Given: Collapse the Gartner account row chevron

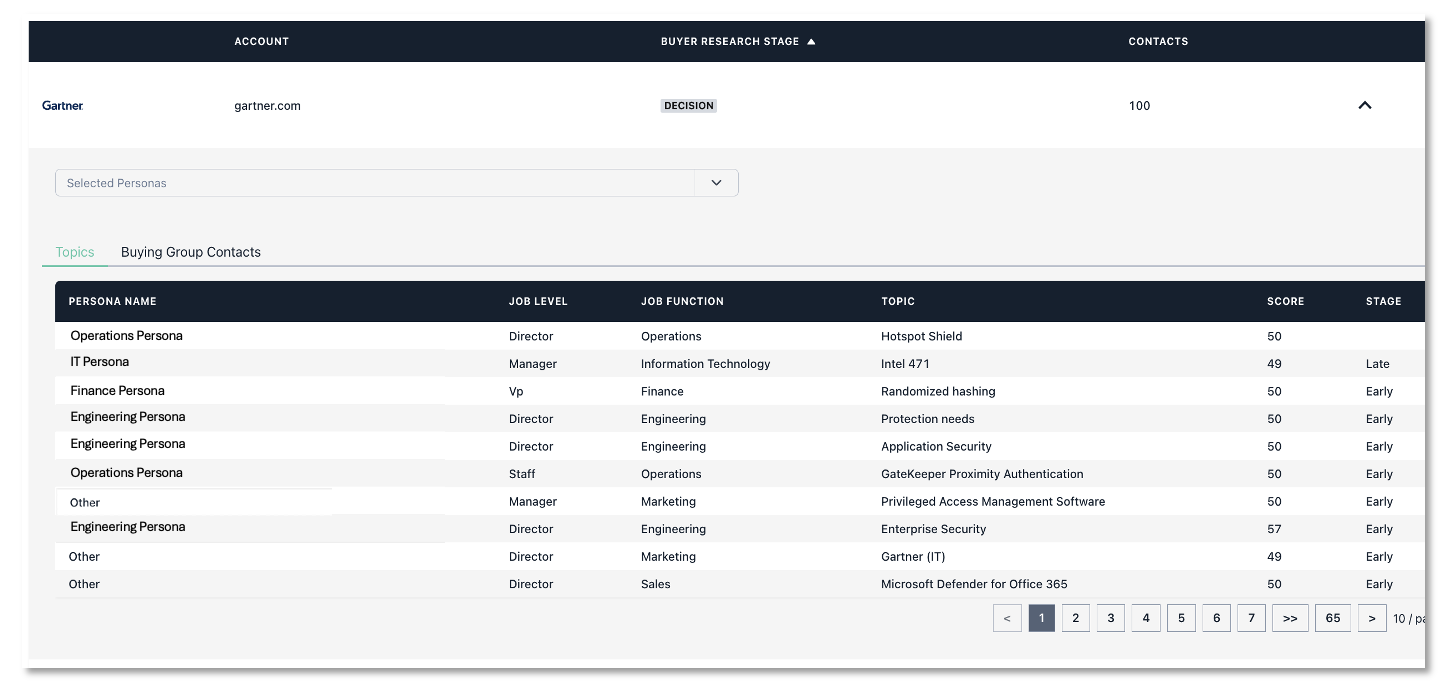Looking at the screenshot, I should (1365, 104).
